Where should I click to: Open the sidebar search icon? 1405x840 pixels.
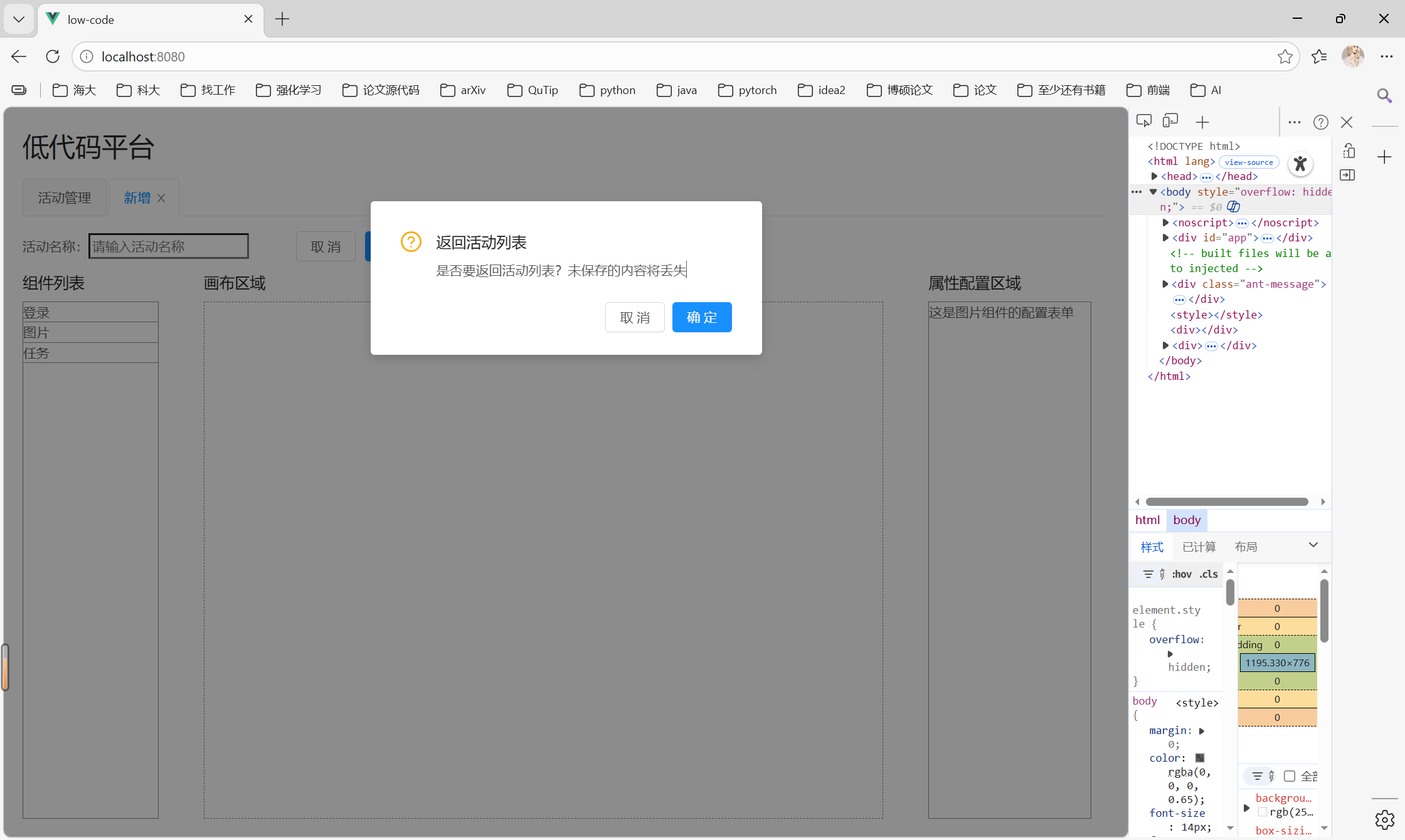[1384, 95]
